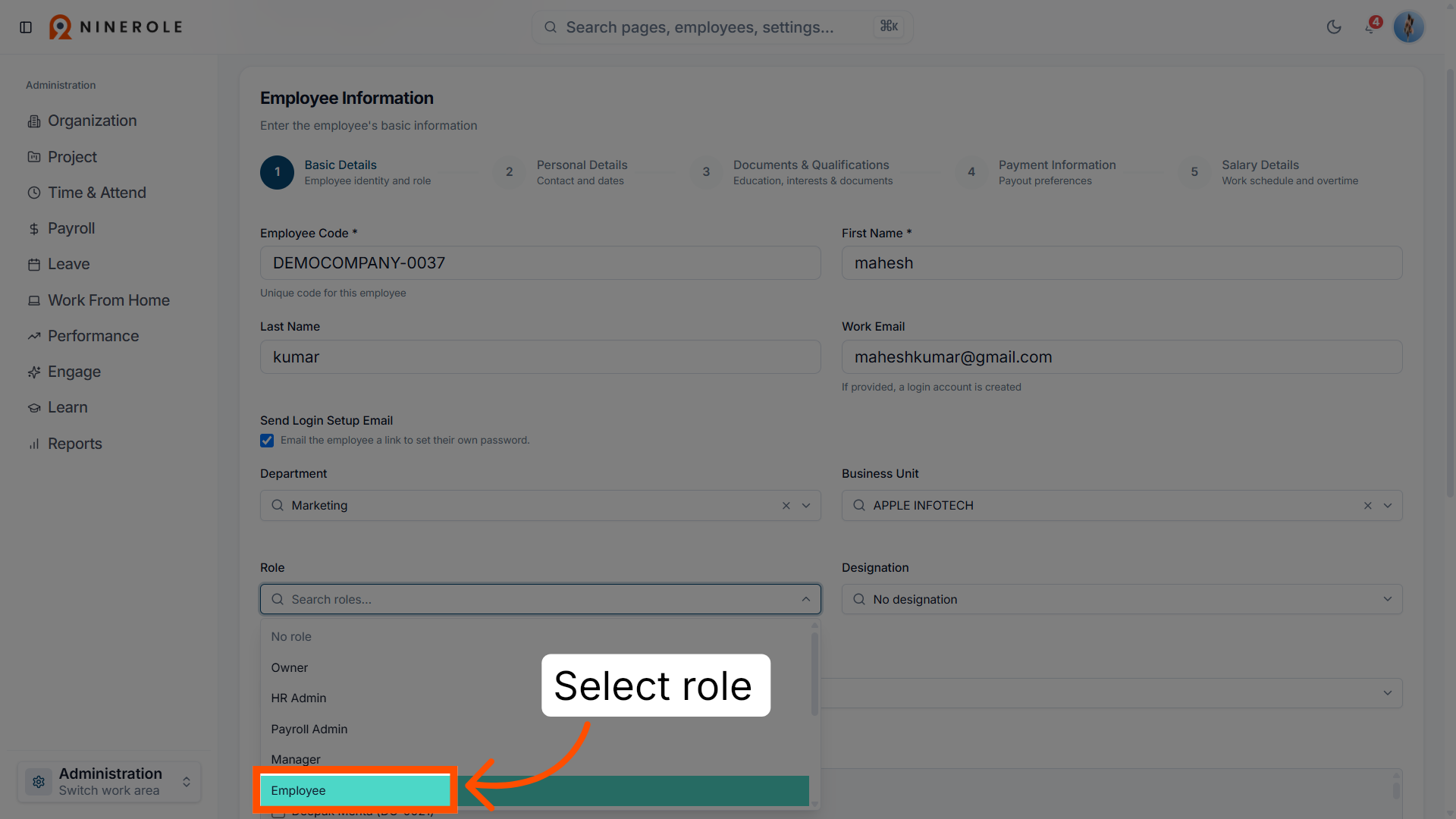Open notifications bell with badge

point(1371,27)
